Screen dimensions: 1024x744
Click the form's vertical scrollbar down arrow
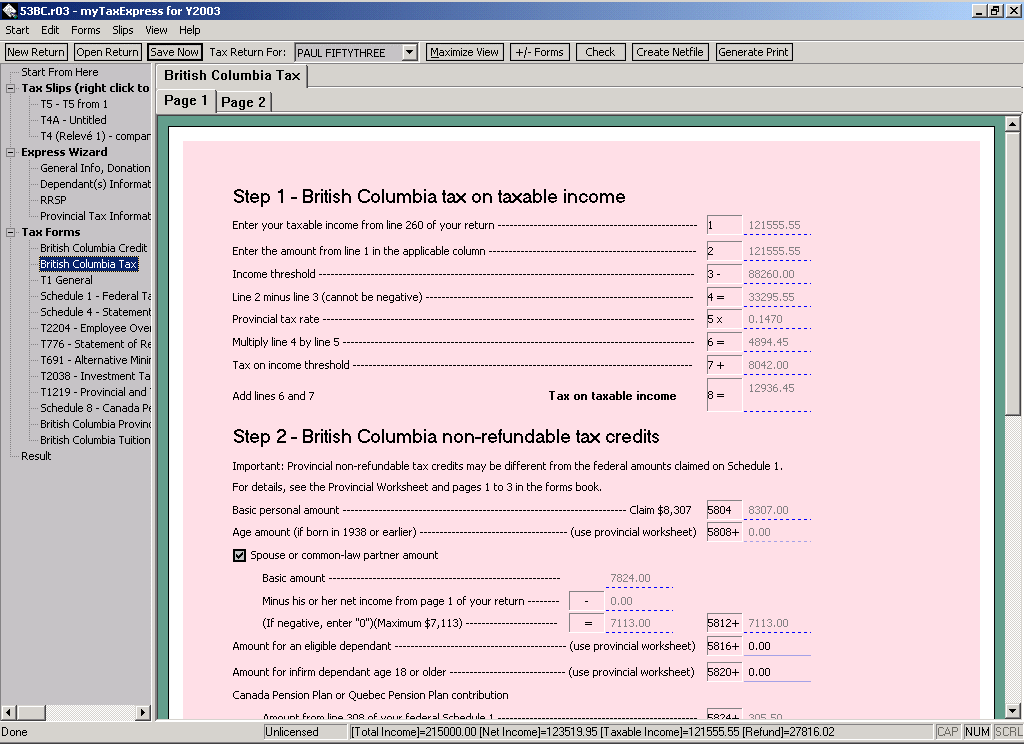1013,709
